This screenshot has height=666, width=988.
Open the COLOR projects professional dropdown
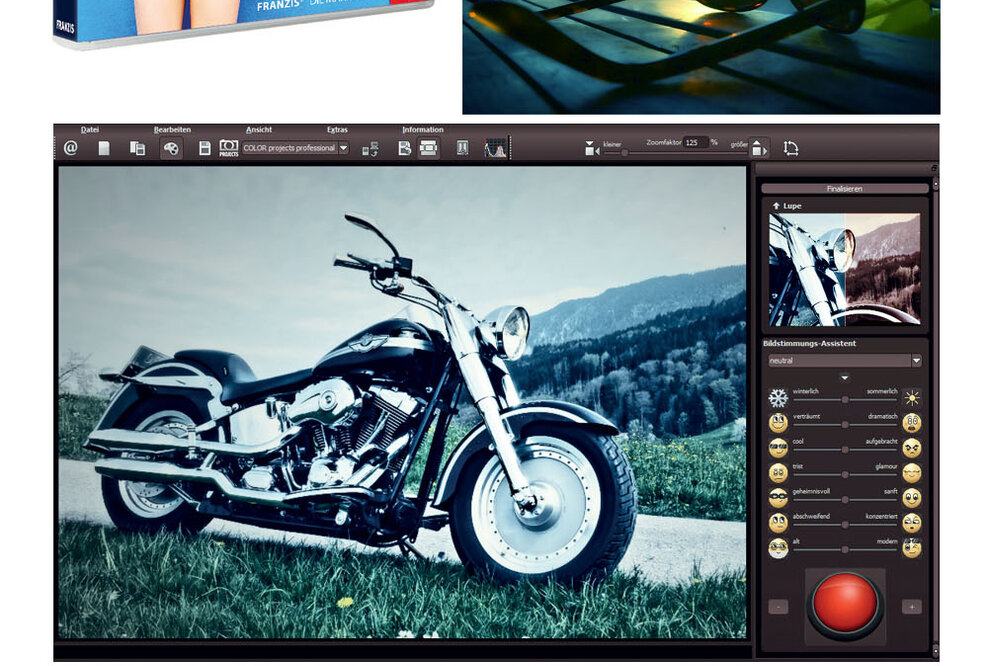[x=343, y=148]
